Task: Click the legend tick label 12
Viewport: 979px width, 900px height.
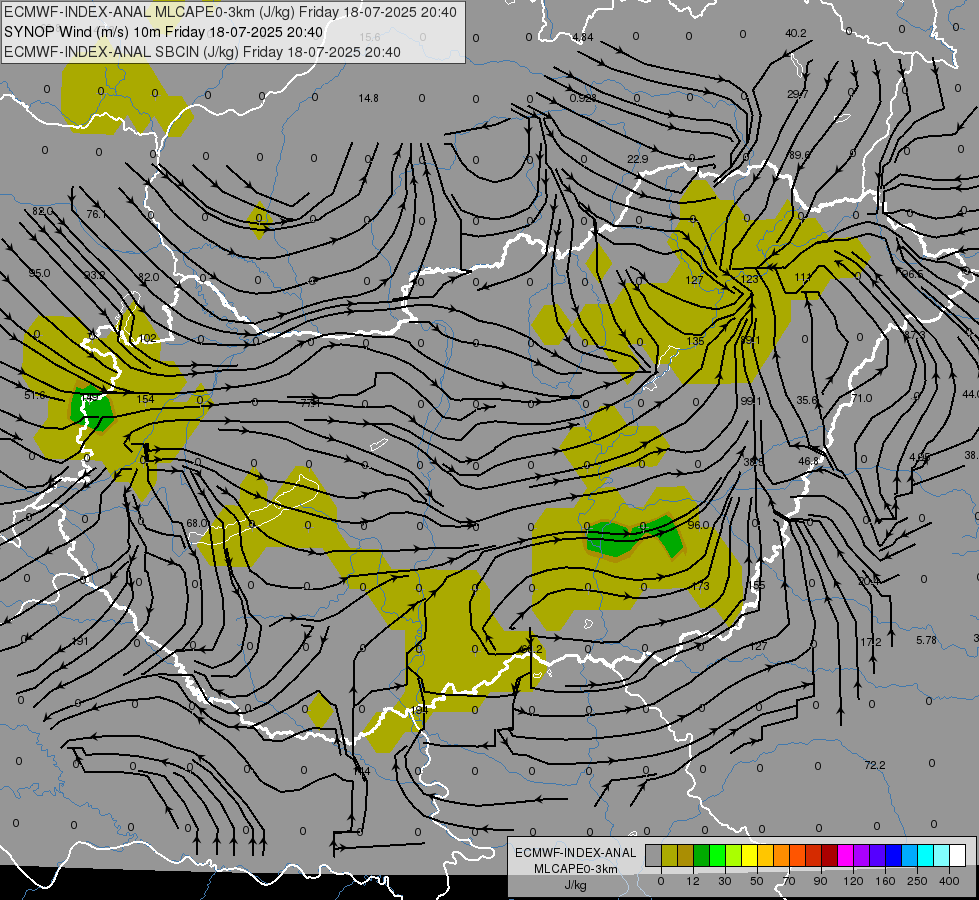Action: pyautogui.click(x=693, y=881)
